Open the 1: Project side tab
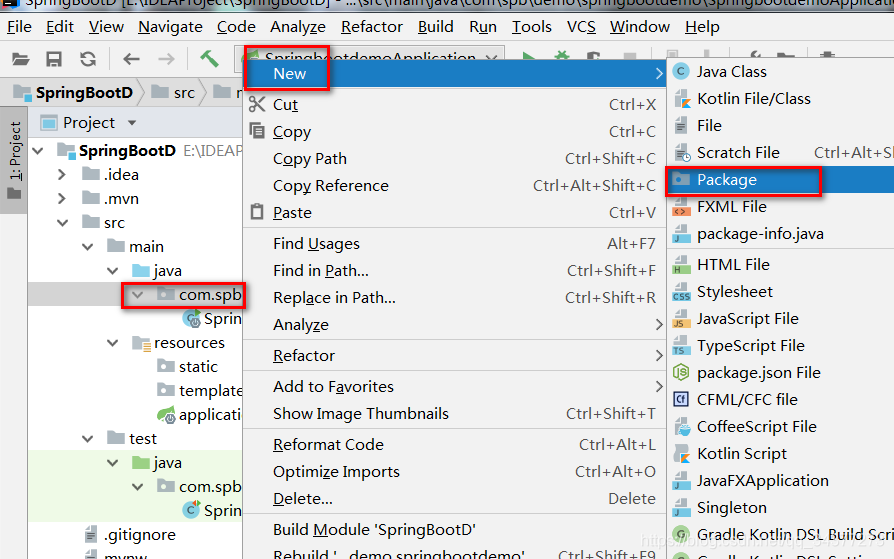Image resolution: width=894 pixels, height=559 pixels. click(14, 160)
